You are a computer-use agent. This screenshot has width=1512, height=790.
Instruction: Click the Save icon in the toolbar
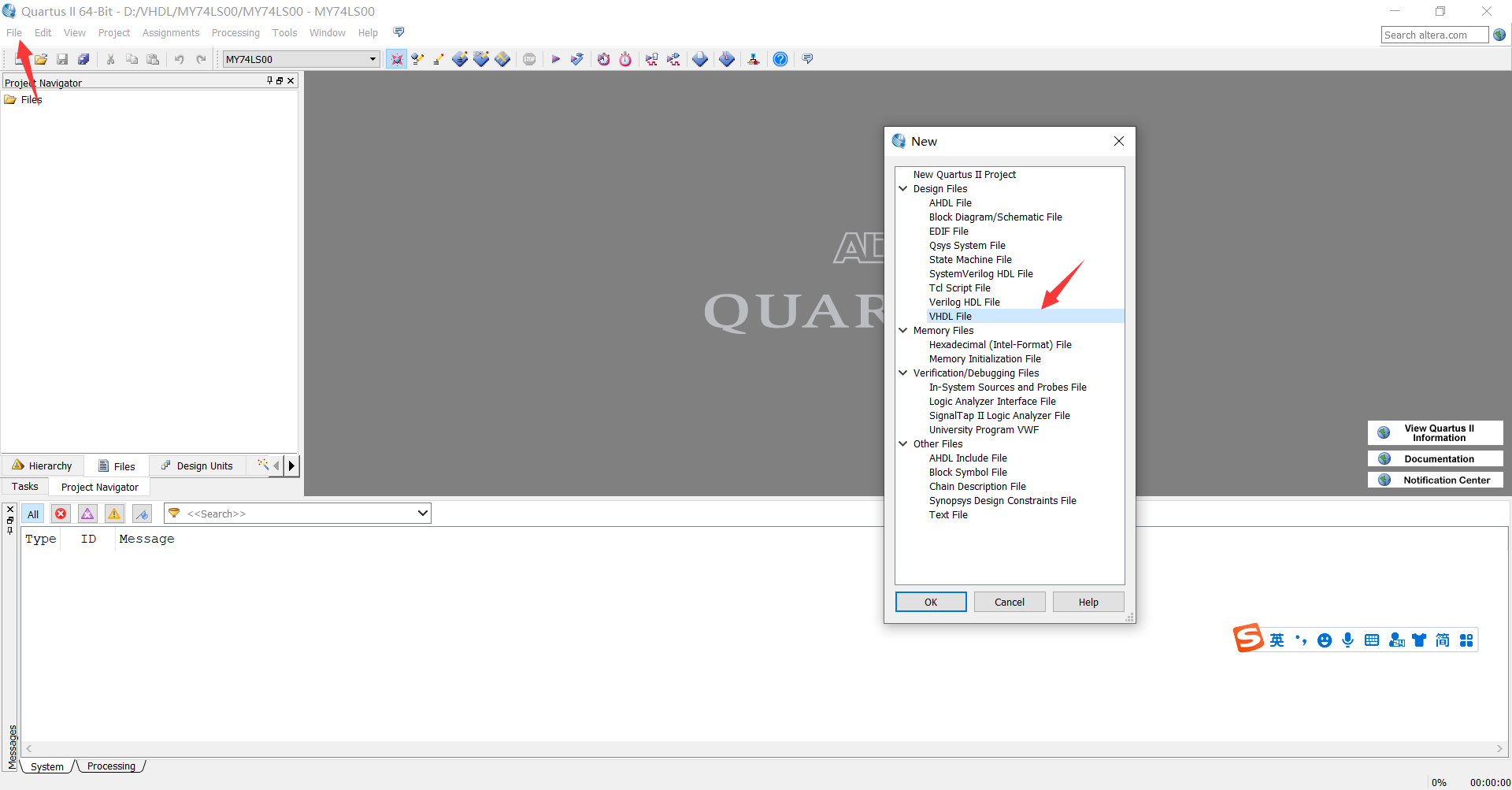[x=62, y=59]
